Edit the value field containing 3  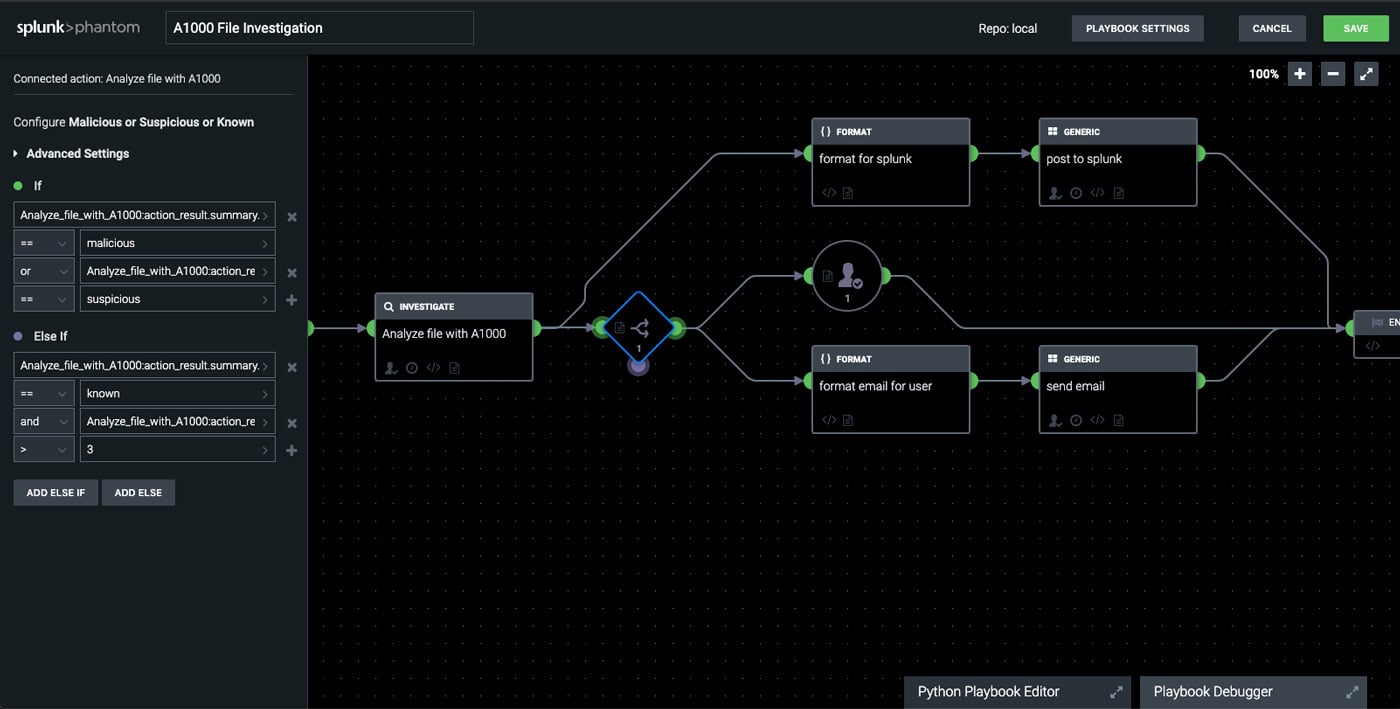pyautogui.click(x=178, y=450)
